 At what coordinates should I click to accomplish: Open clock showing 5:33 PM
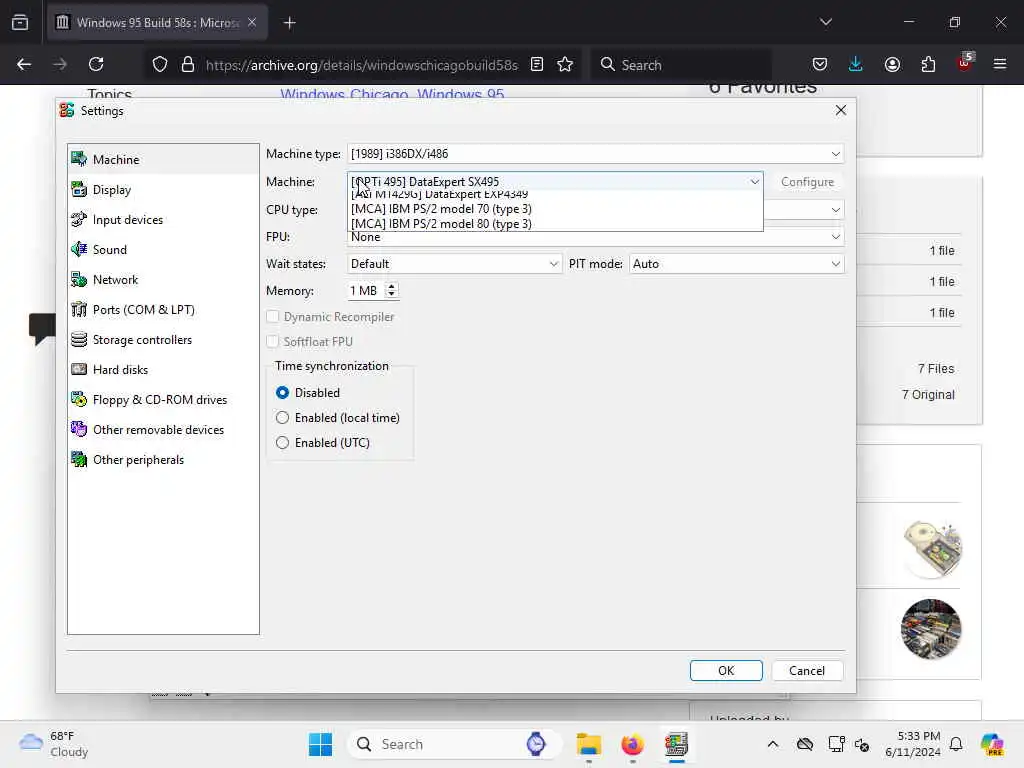[913, 744]
